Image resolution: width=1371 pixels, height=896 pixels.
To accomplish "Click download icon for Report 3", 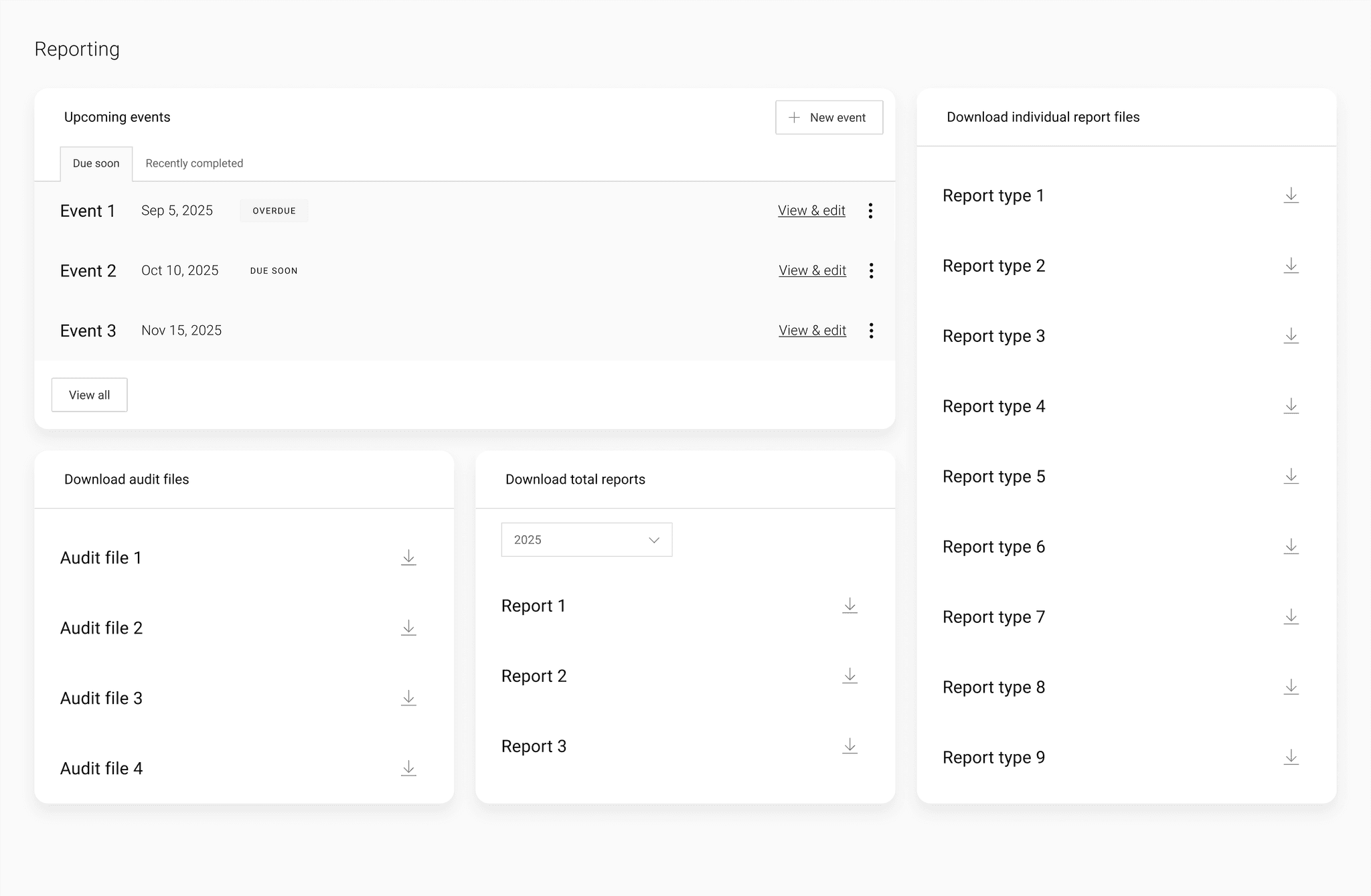I will point(850,746).
